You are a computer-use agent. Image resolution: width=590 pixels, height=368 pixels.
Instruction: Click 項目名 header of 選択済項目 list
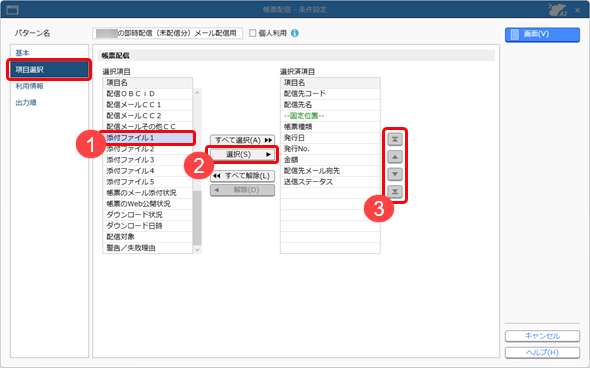click(330, 83)
